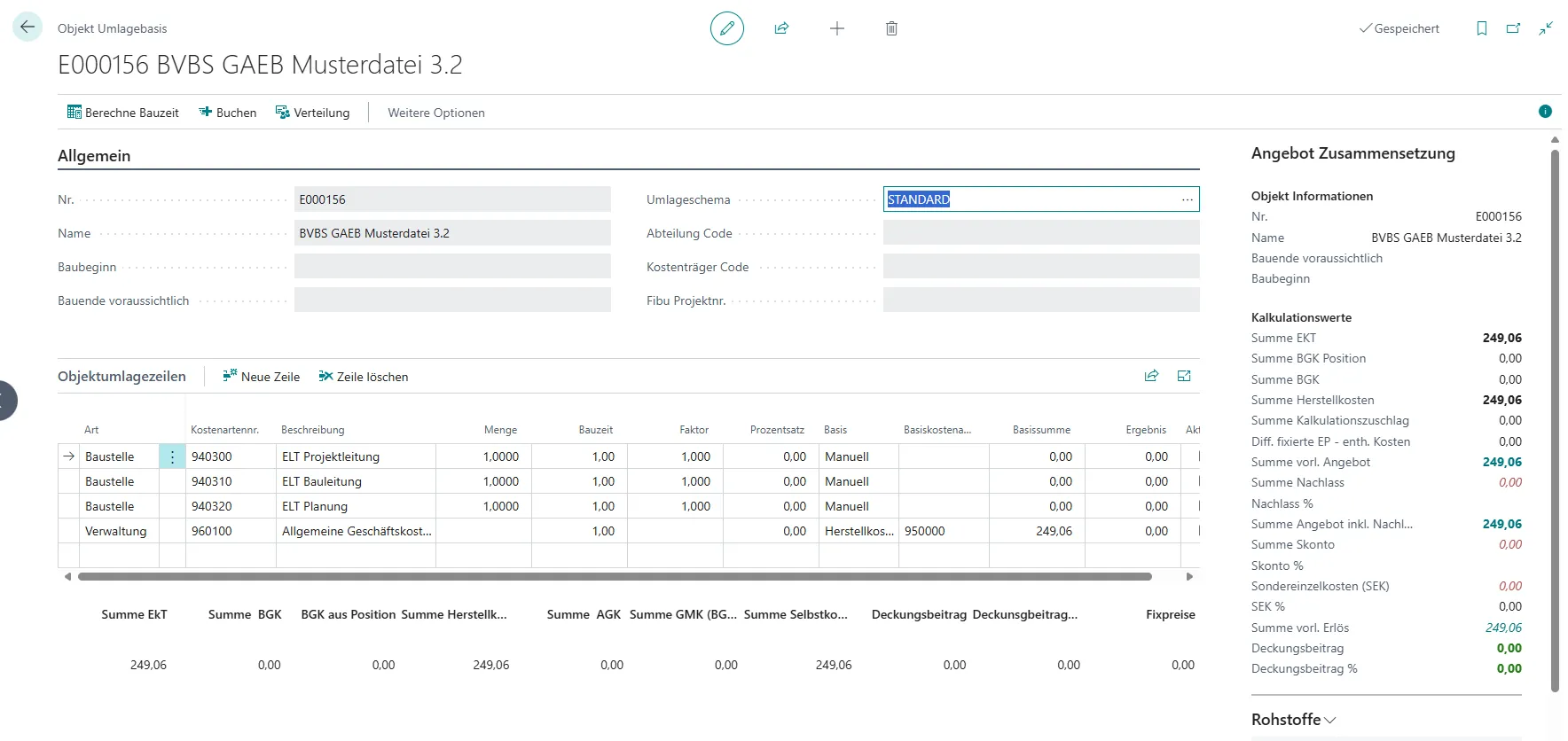Click the back arrow button

coord(27,27)
